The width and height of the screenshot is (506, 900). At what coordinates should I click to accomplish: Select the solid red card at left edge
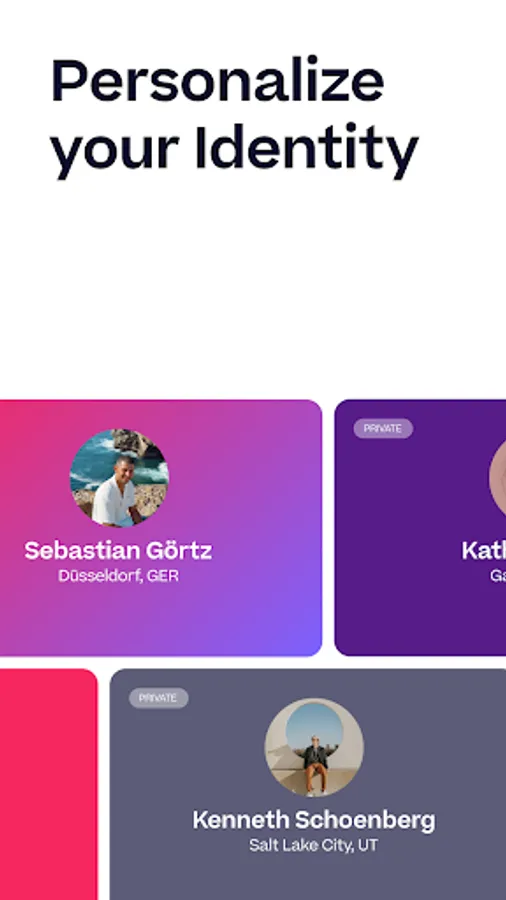click(48, 784)
